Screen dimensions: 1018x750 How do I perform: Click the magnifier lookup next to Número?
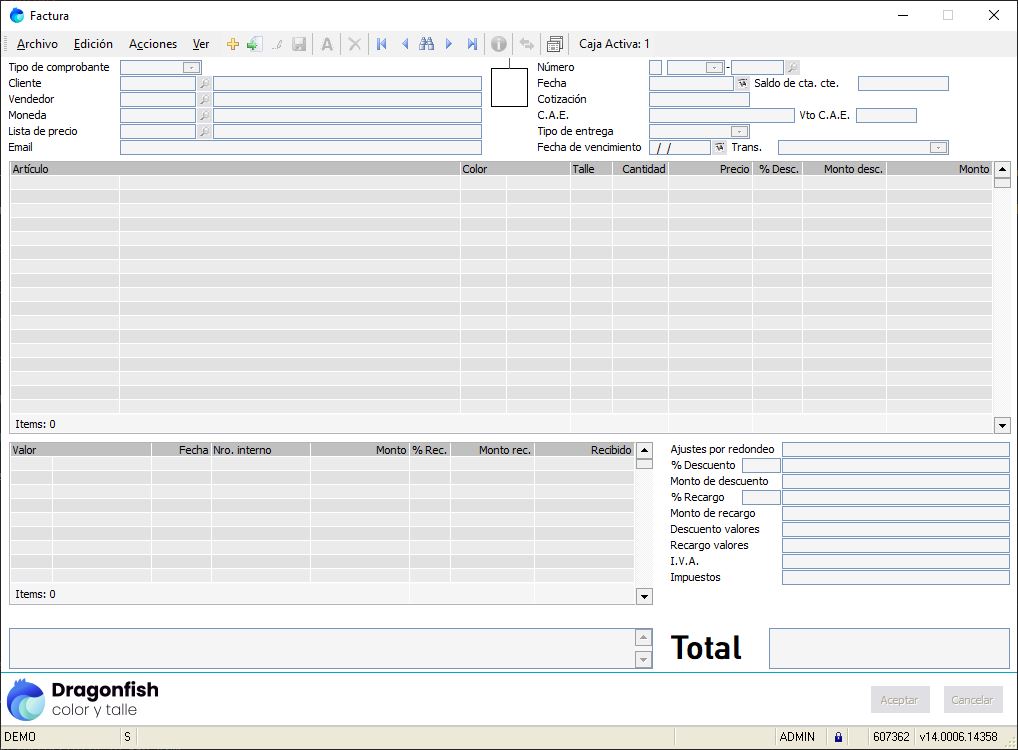(792, 68)
